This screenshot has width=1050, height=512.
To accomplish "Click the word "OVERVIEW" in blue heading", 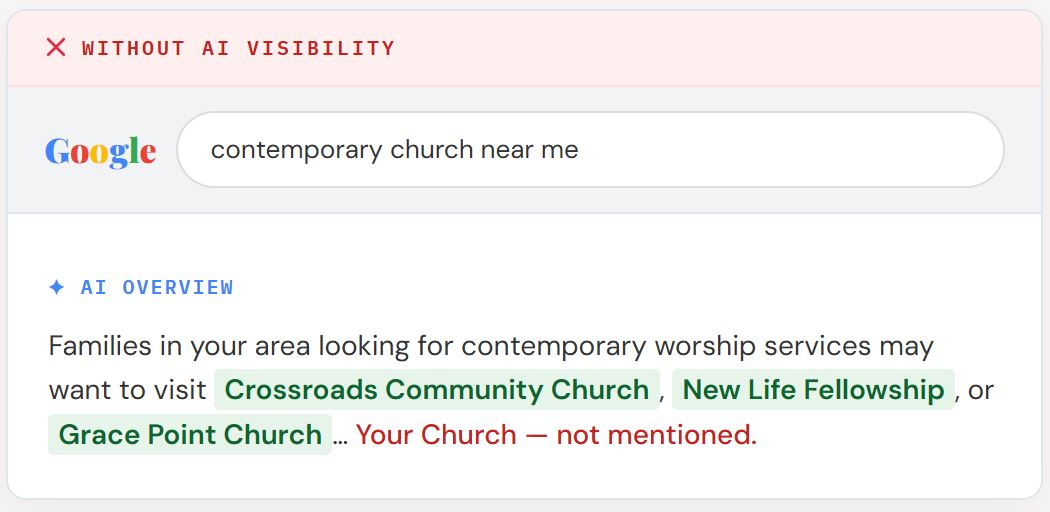I will tap(178, 287).
